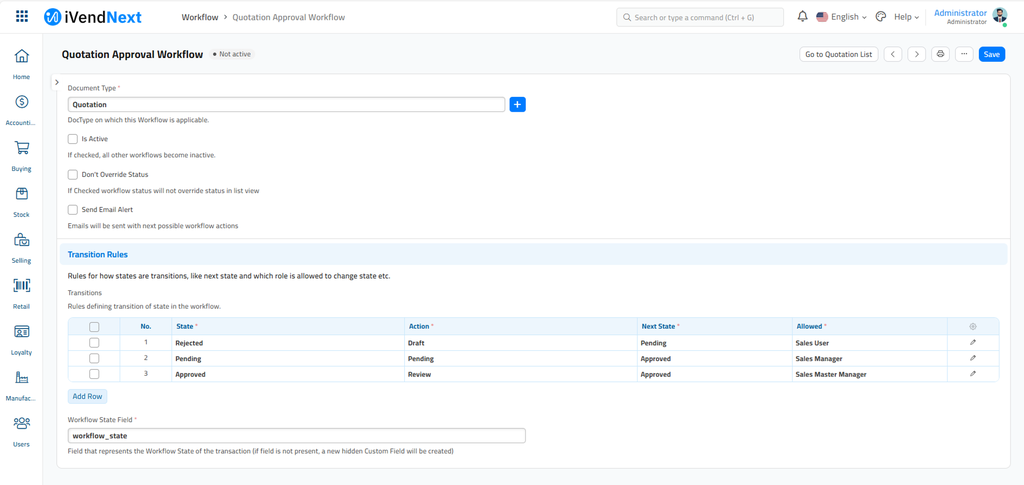Click the Workflow breadcrumb link
1024x485 pixels.
pyautogui.click(x=200, y=17)
